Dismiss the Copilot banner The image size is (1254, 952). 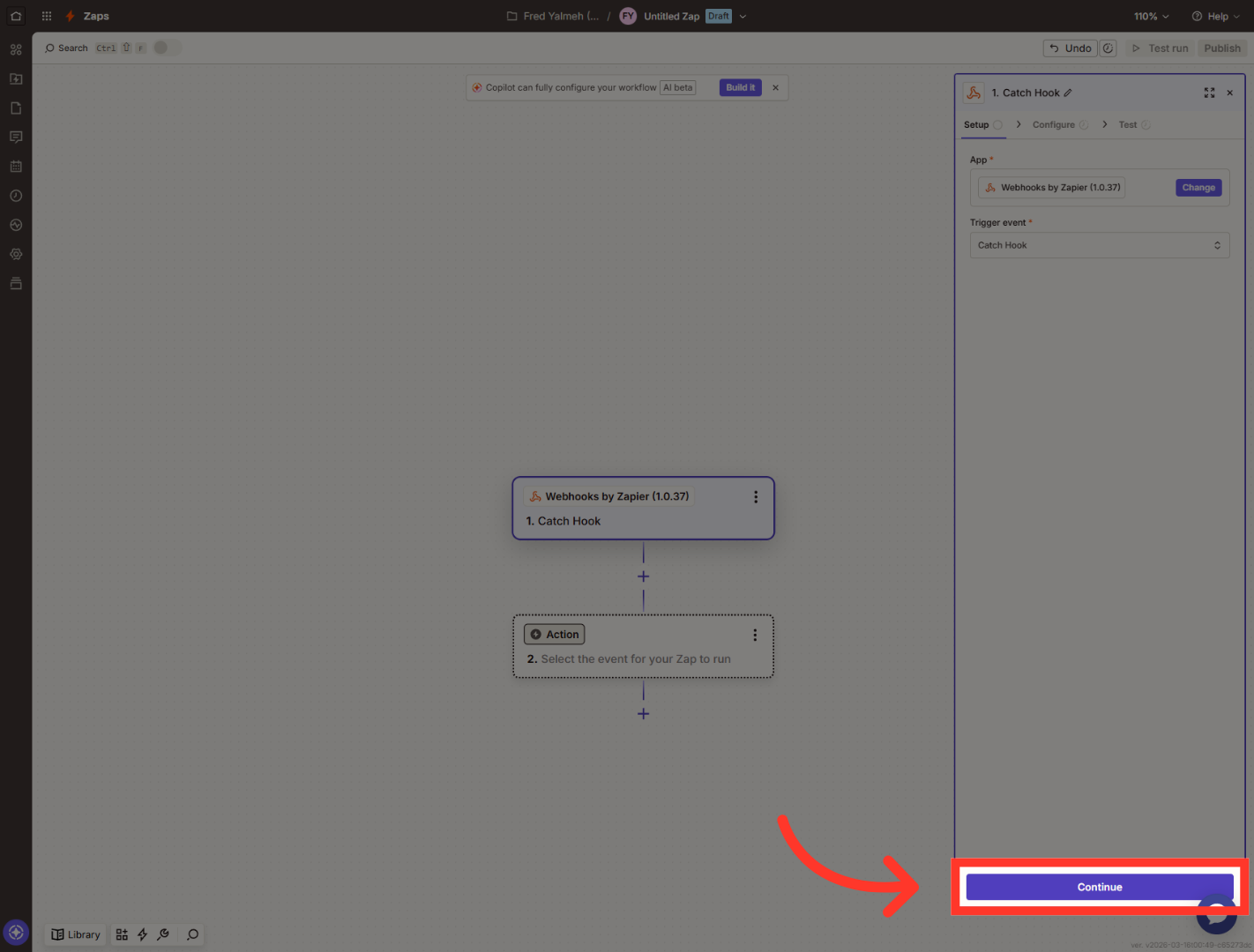(775, 87)
